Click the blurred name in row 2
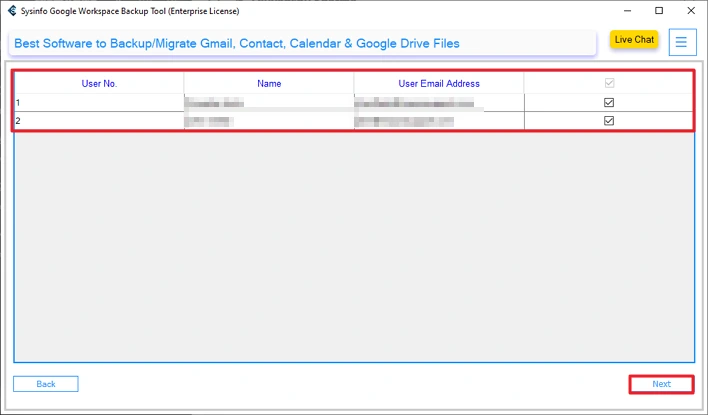This screenshot has height=415, width=708. 209,121
